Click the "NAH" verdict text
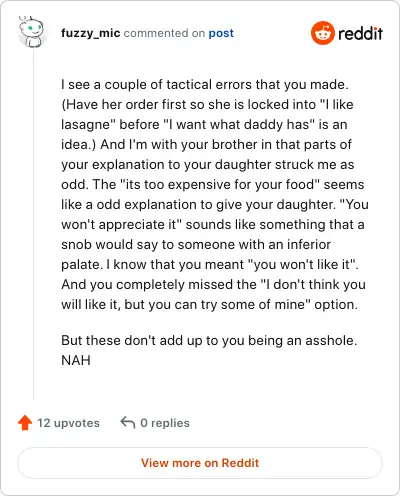 [x=76, y=360]
